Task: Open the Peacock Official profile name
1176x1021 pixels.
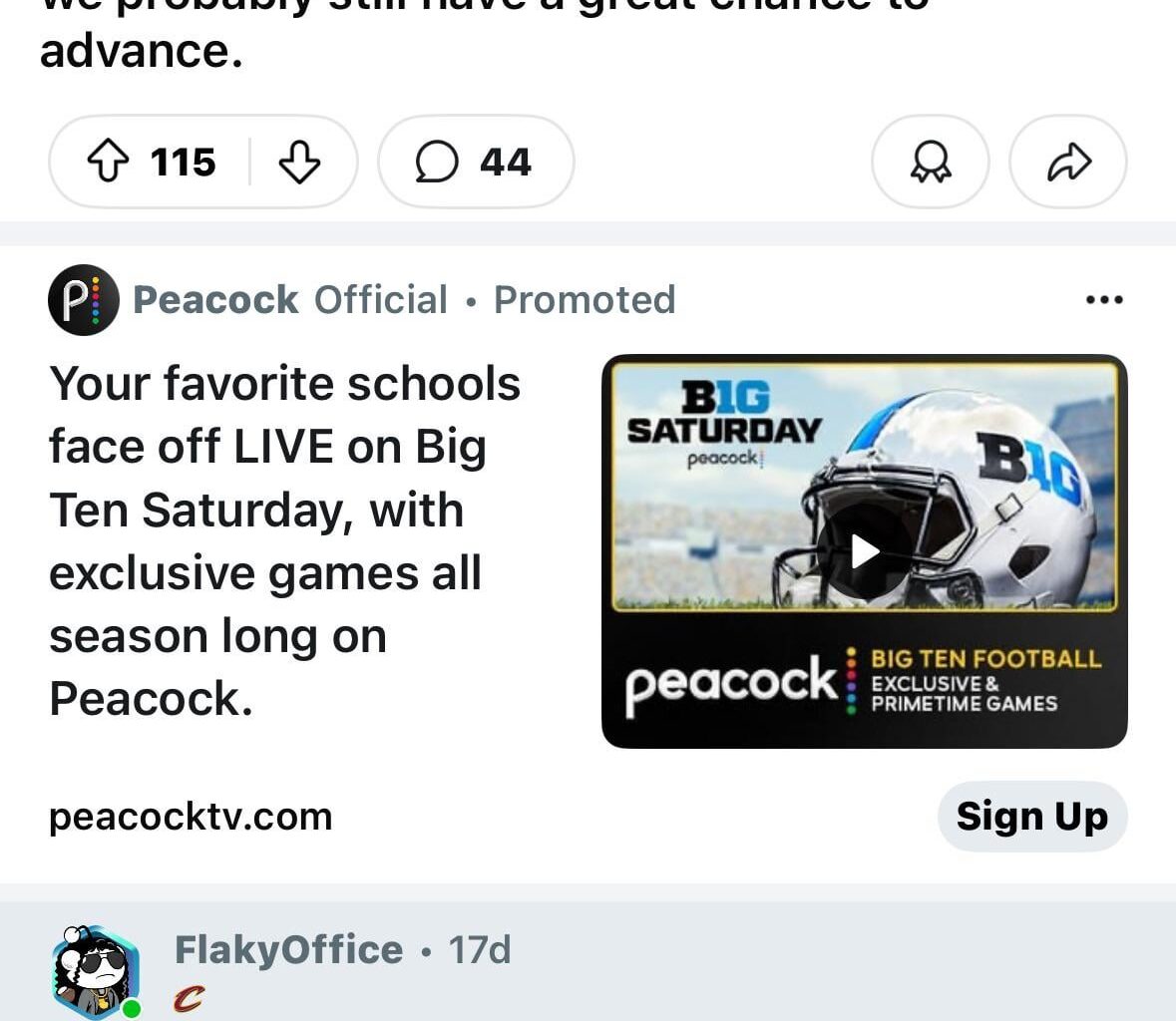Action: pos(289,299)
